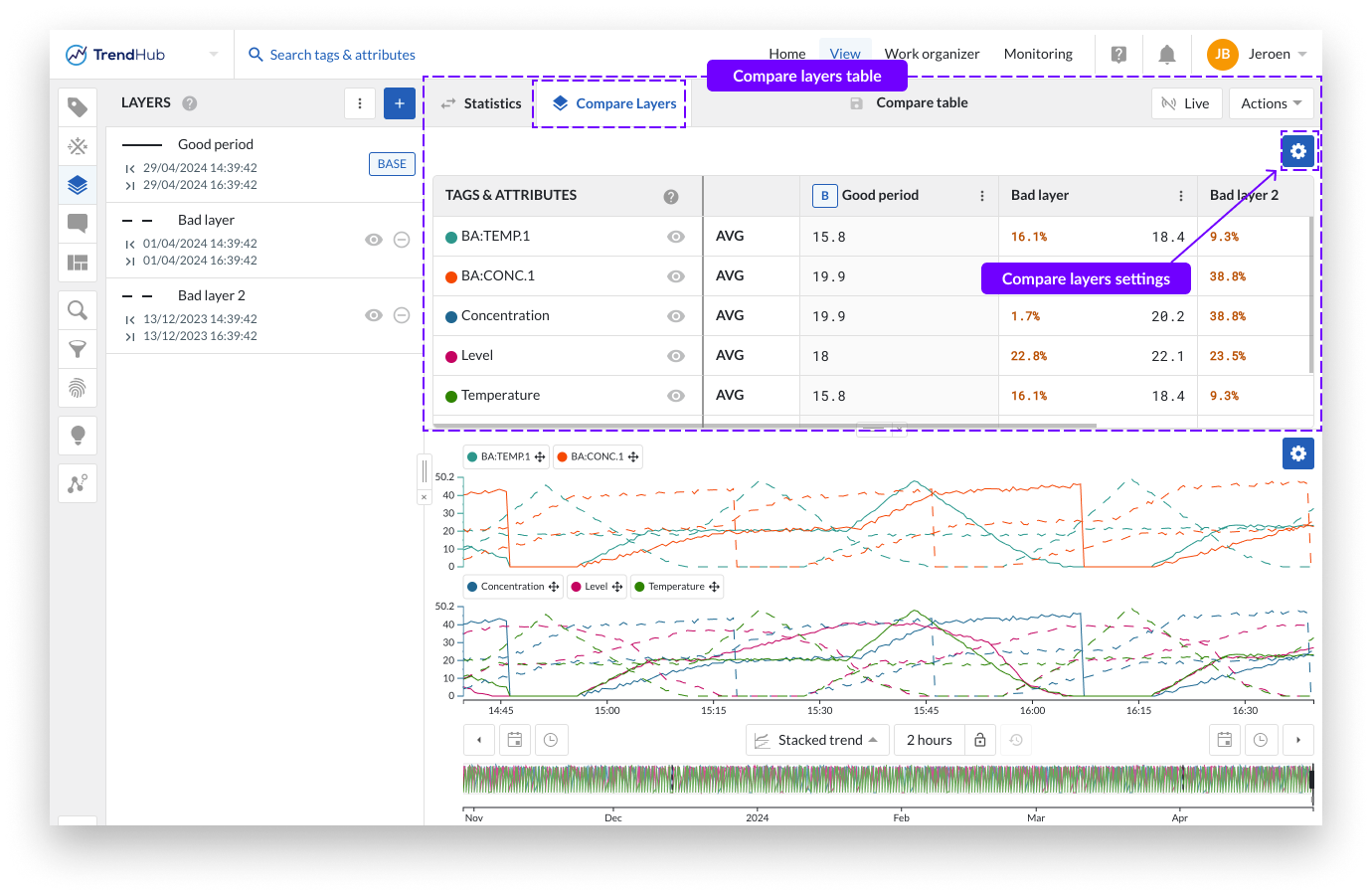Toggle visibility of Bad layer

(x=374, y=240)
